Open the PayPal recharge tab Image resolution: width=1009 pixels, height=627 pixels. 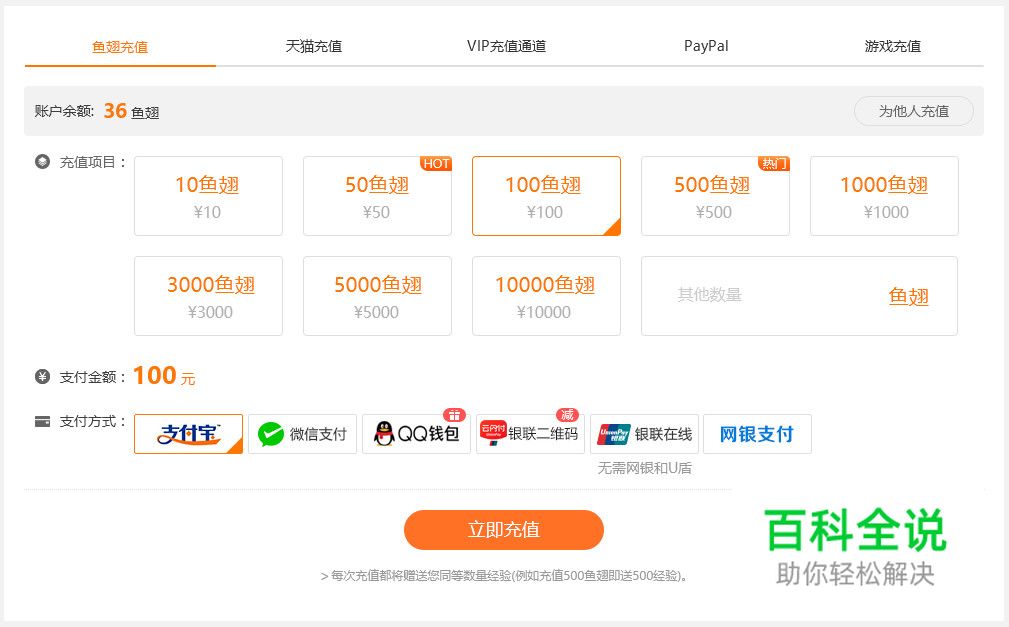coord(705,45)
